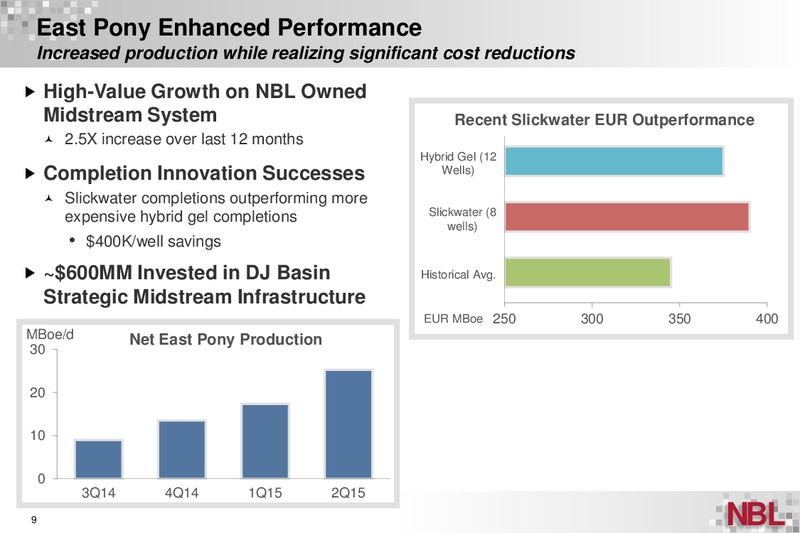
Task: Click the '4Q14' axis label
Action: [x=182, y=493]
